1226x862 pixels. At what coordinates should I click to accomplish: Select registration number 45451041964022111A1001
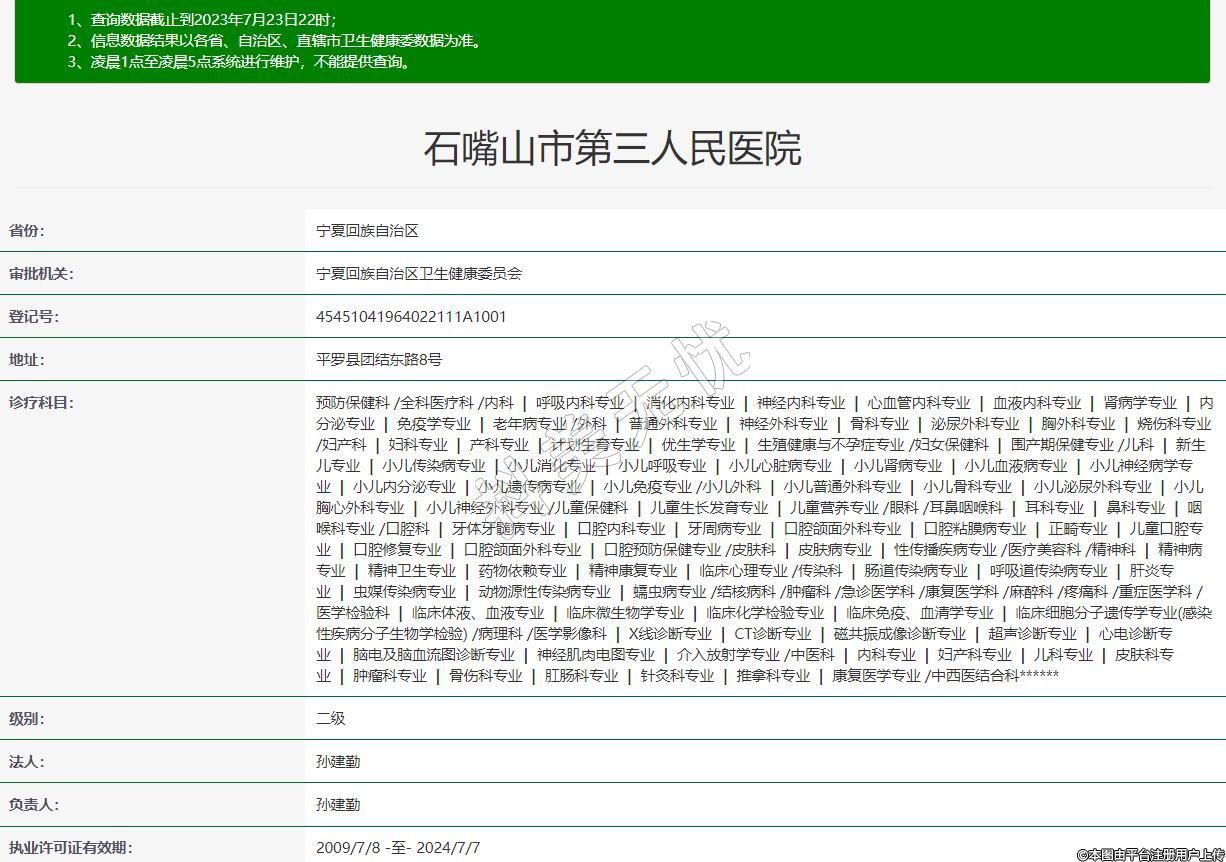click(411, 316)
